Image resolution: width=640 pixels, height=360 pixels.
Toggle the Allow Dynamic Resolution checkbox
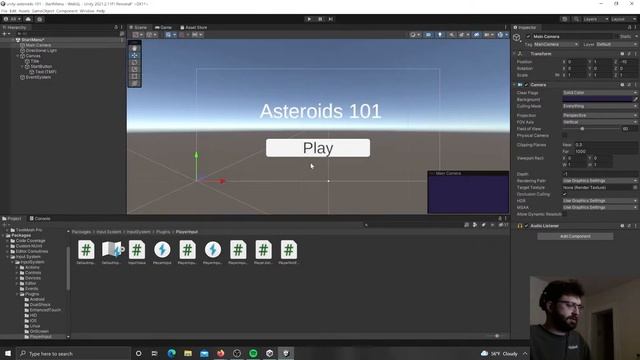tap(564, 214)
